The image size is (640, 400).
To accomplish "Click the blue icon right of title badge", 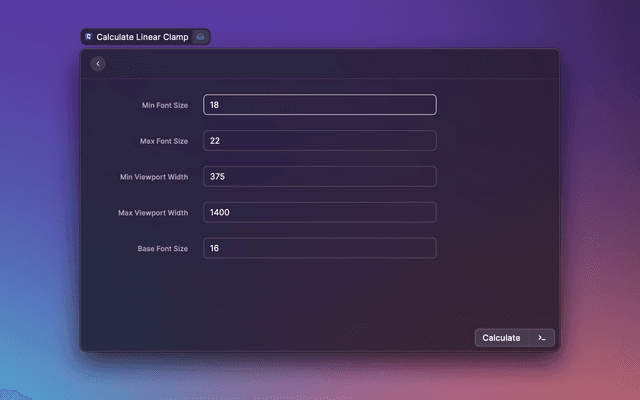I will coord(199,37).
